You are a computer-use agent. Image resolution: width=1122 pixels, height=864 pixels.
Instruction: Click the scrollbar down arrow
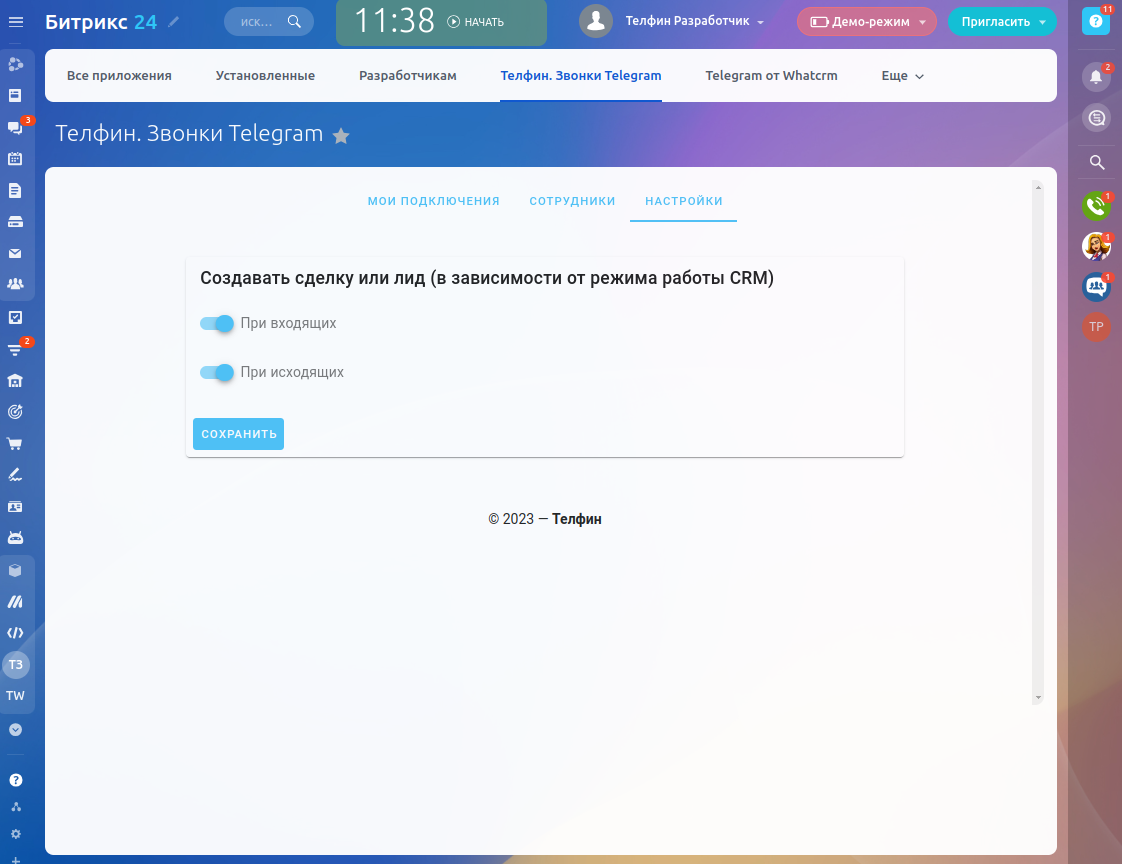point(1038,697)
